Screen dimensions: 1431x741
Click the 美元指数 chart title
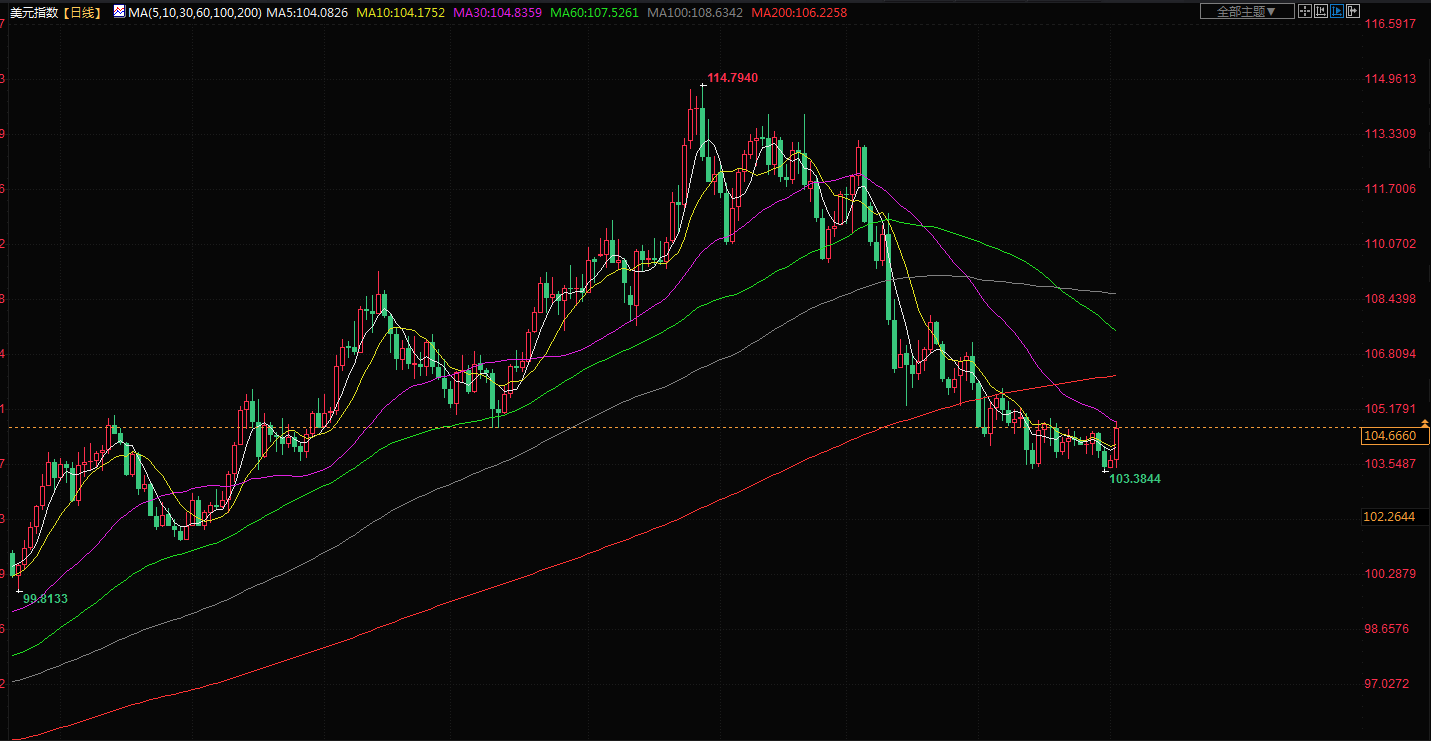point(33,12)
